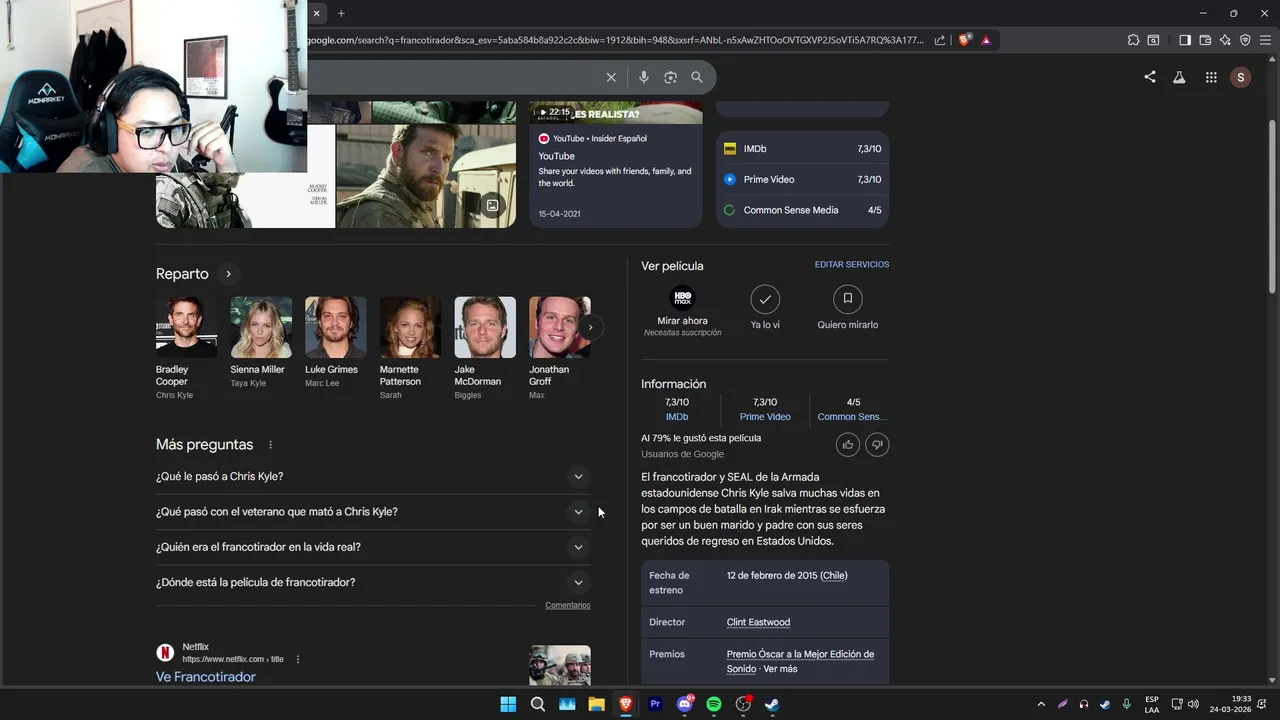Open IMDb link under Información
Screen dimensions: 1280x720
coord(677,417)
